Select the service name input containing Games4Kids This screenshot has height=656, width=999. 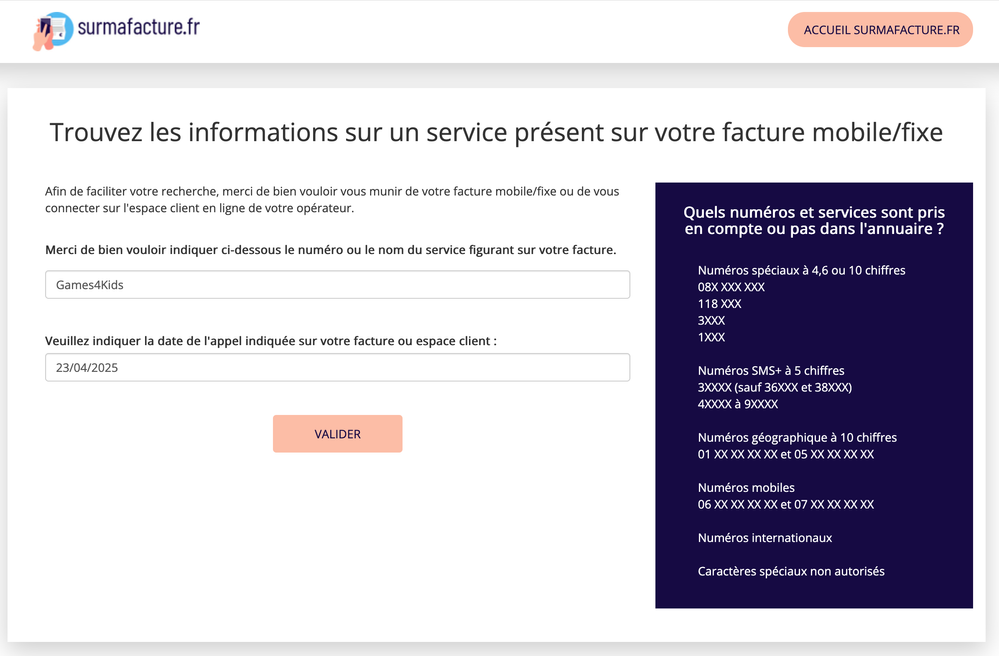(x=337, y=284)
